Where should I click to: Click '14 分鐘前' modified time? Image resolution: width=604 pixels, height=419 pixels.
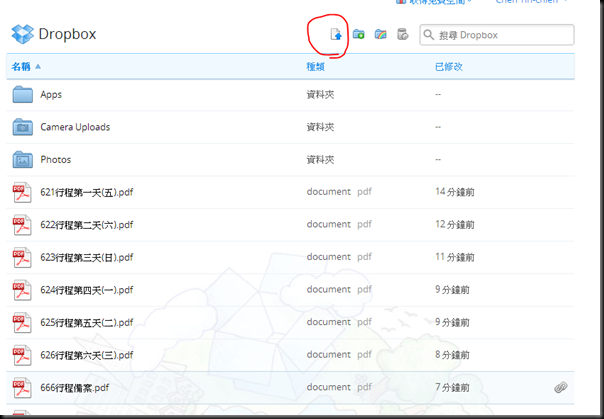[x=455, y=192]
